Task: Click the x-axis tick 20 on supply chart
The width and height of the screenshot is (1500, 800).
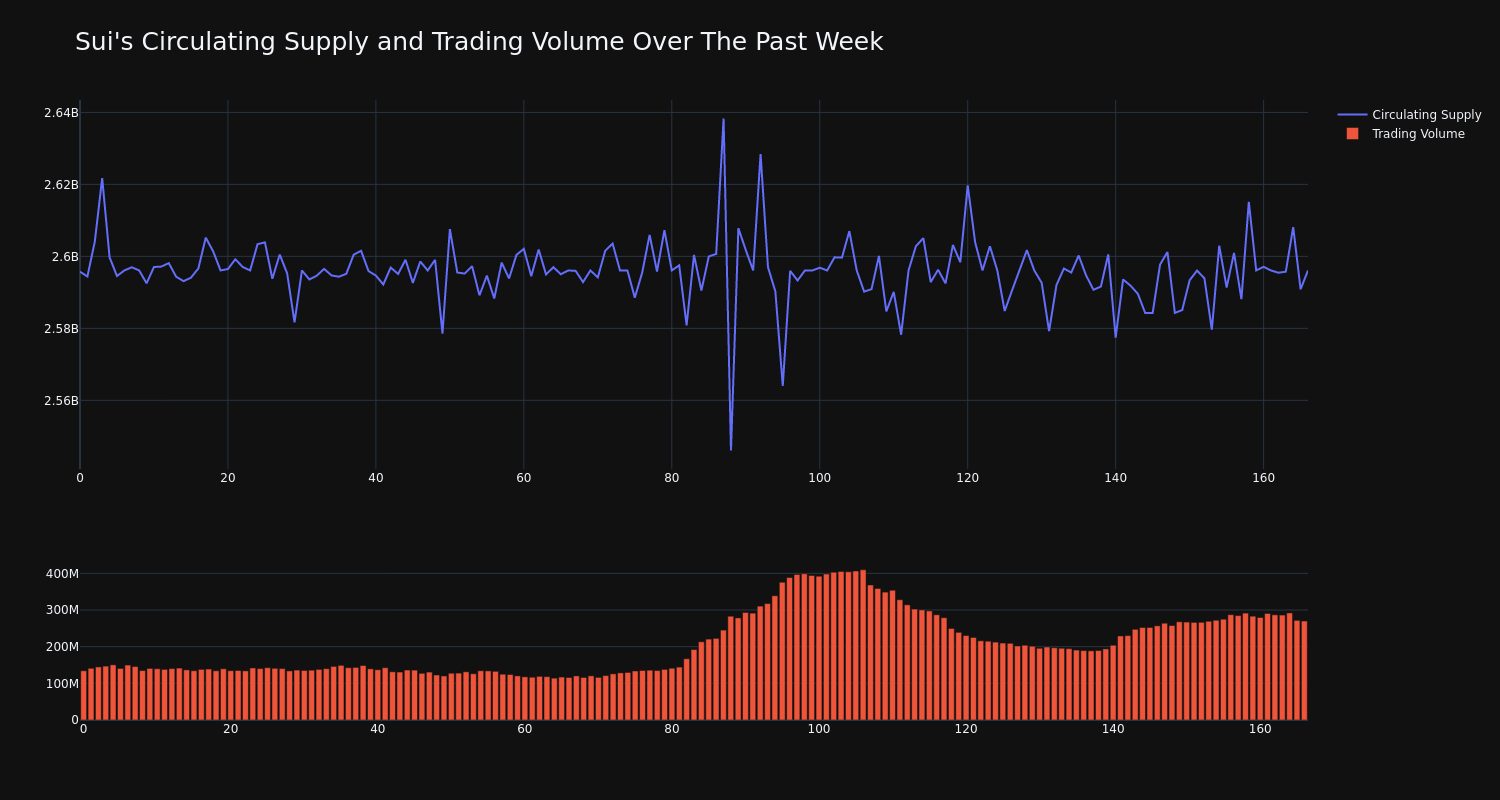Action: click(228, 478)
